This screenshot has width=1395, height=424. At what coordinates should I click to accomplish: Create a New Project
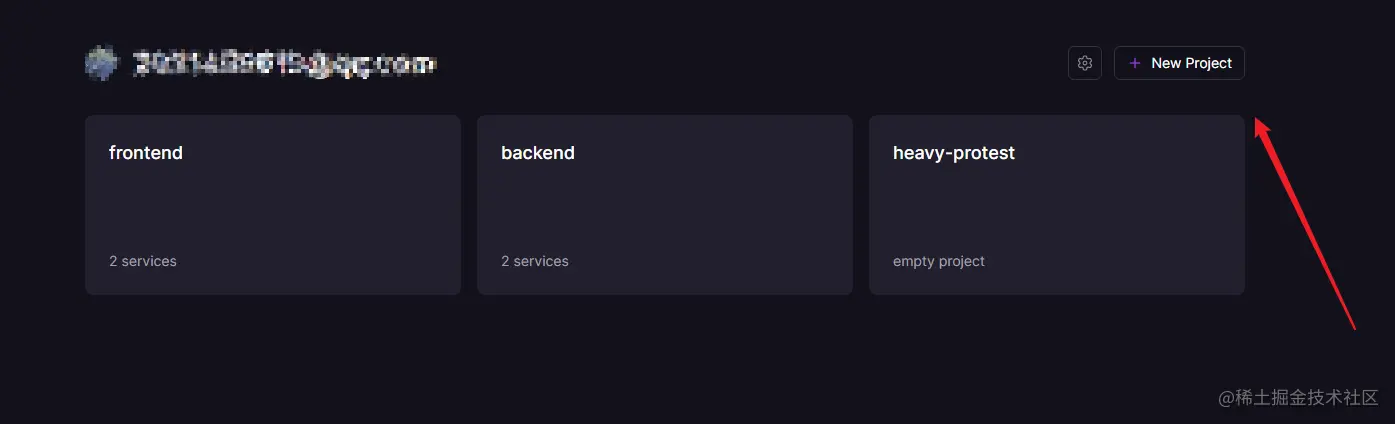[x=1179, y=63]
